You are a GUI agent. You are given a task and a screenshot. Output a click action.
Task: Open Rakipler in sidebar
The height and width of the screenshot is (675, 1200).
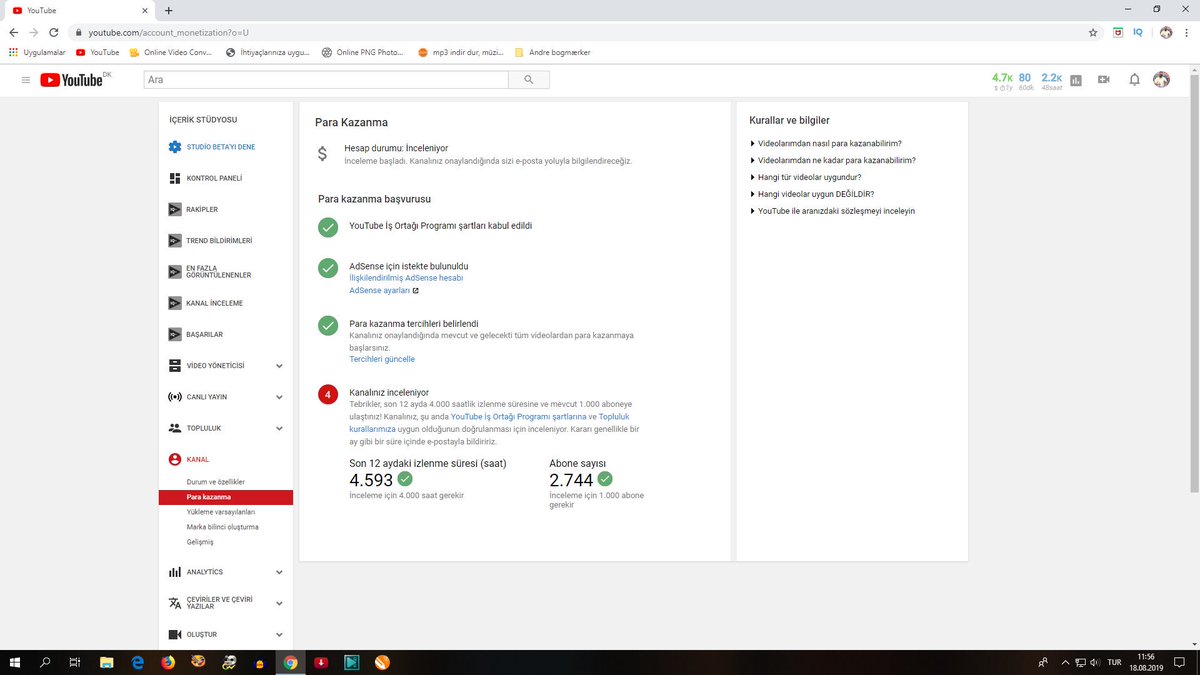click(194, 209)
